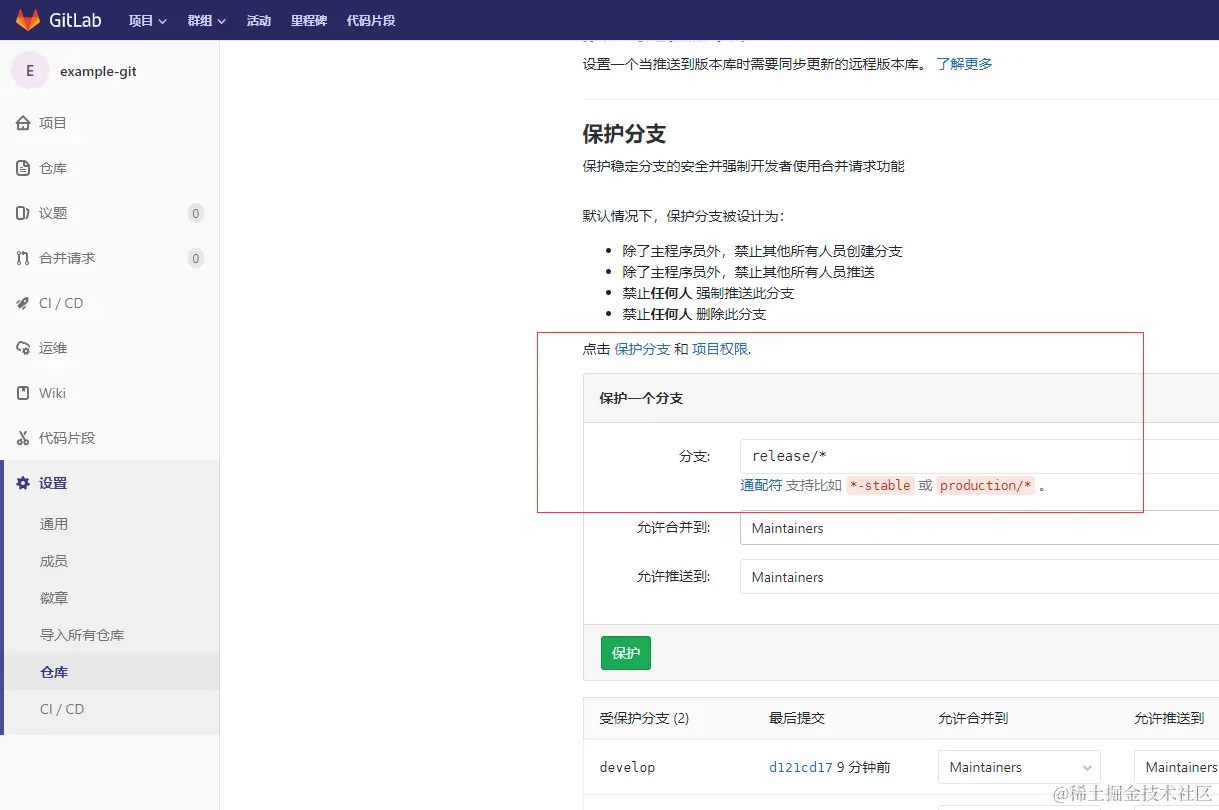Click the 代码片段 scissors icon in sidebar
The height and width of the screenshot is (810, 1219).
click(x=23, y=438)
